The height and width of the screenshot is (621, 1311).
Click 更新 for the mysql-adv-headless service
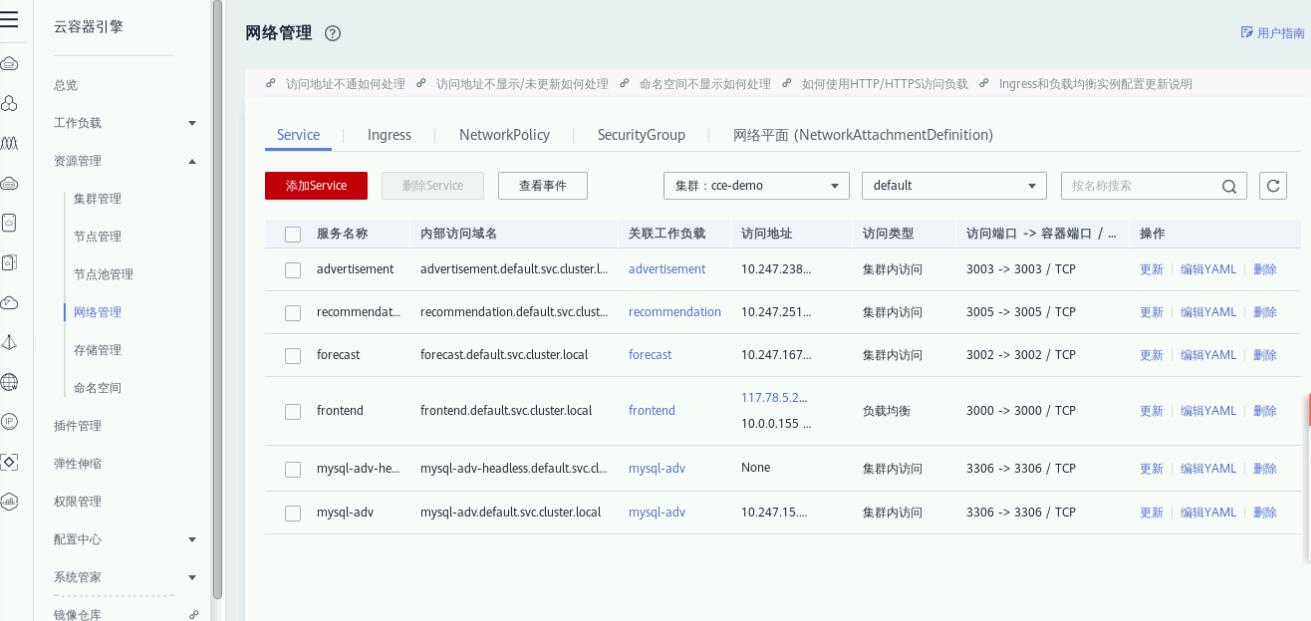[1151, 469]
